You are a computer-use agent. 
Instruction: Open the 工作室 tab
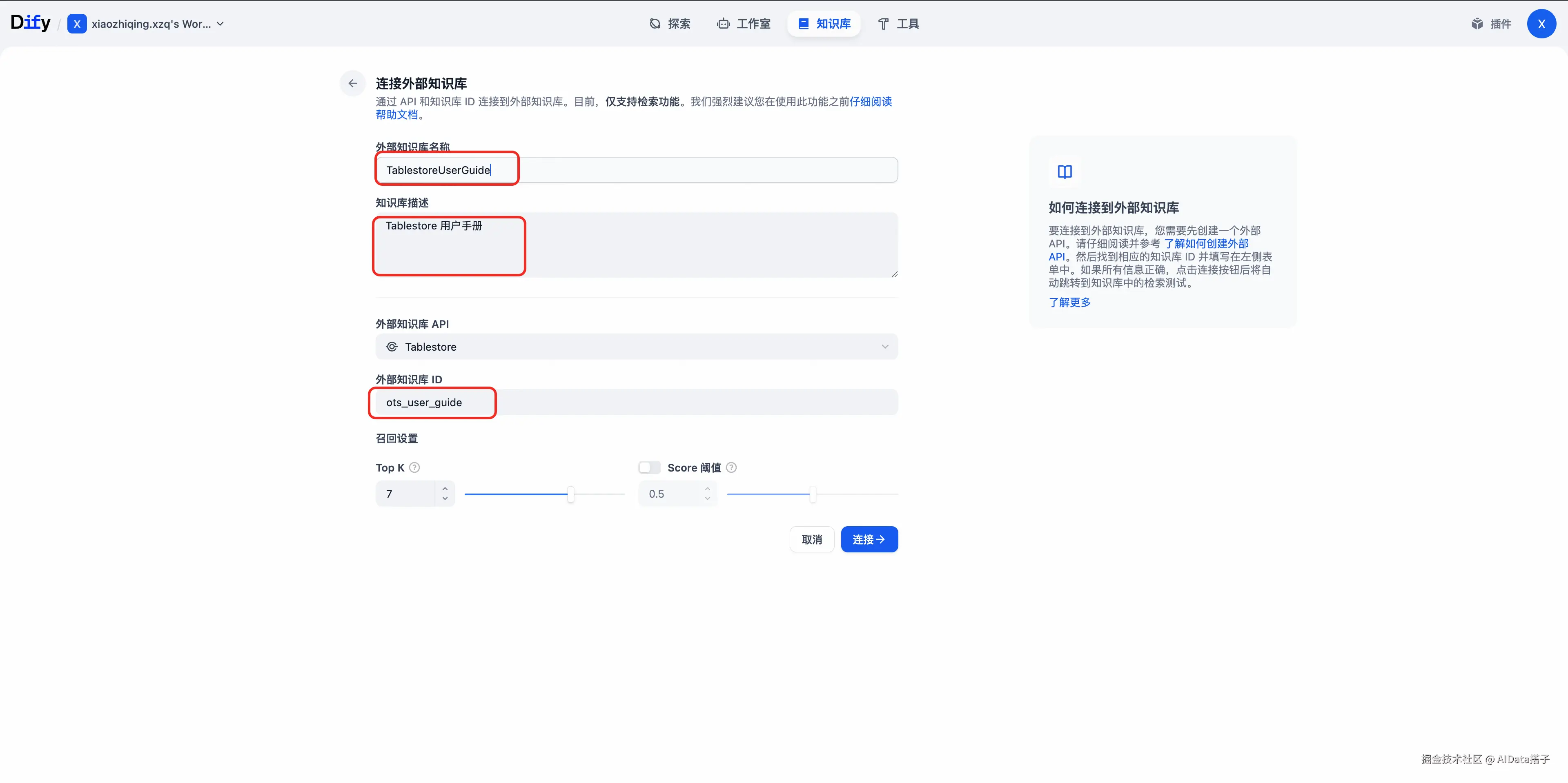pos(744,24)
